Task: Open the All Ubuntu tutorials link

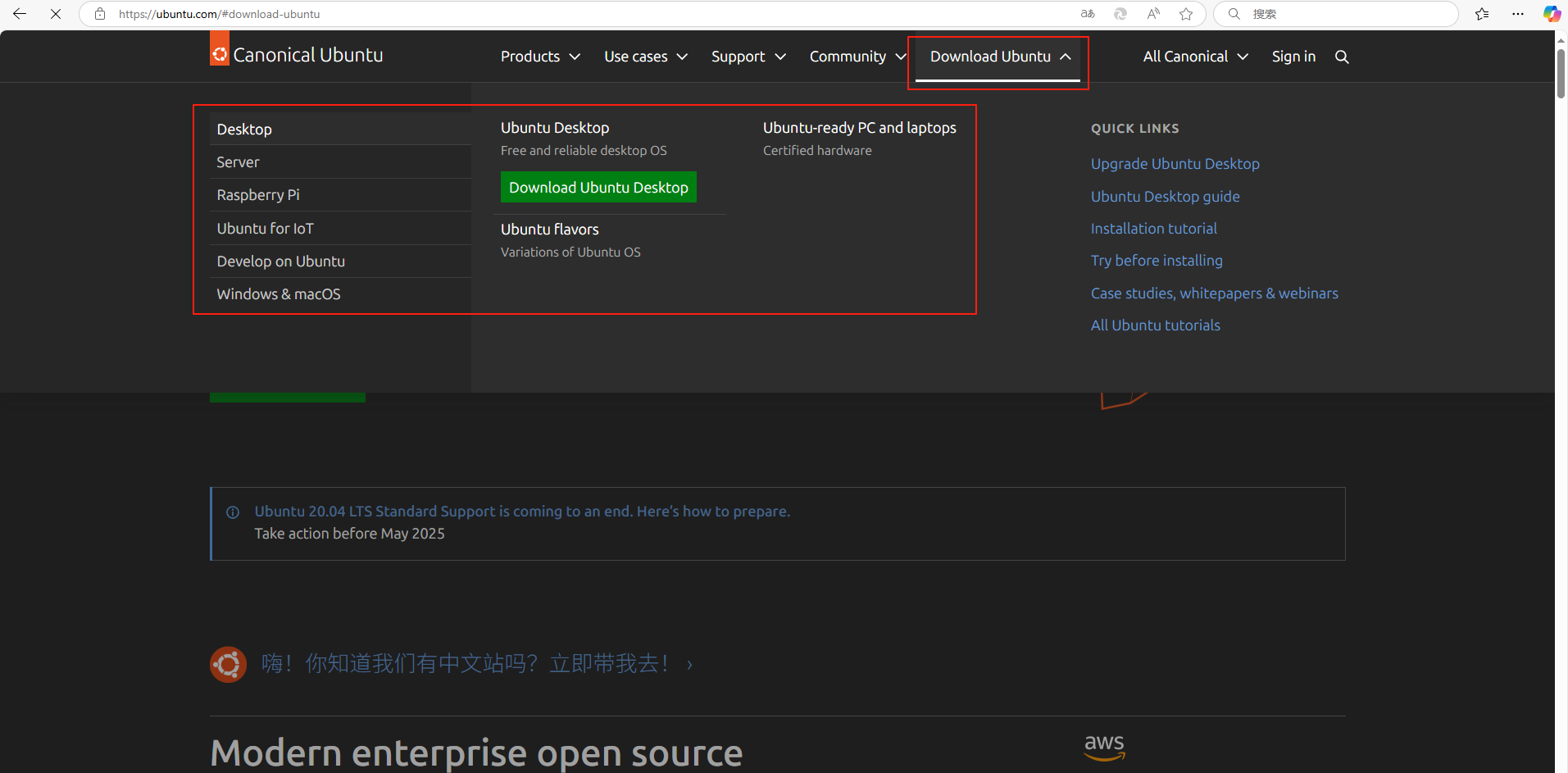Action: click(1155, 325)
